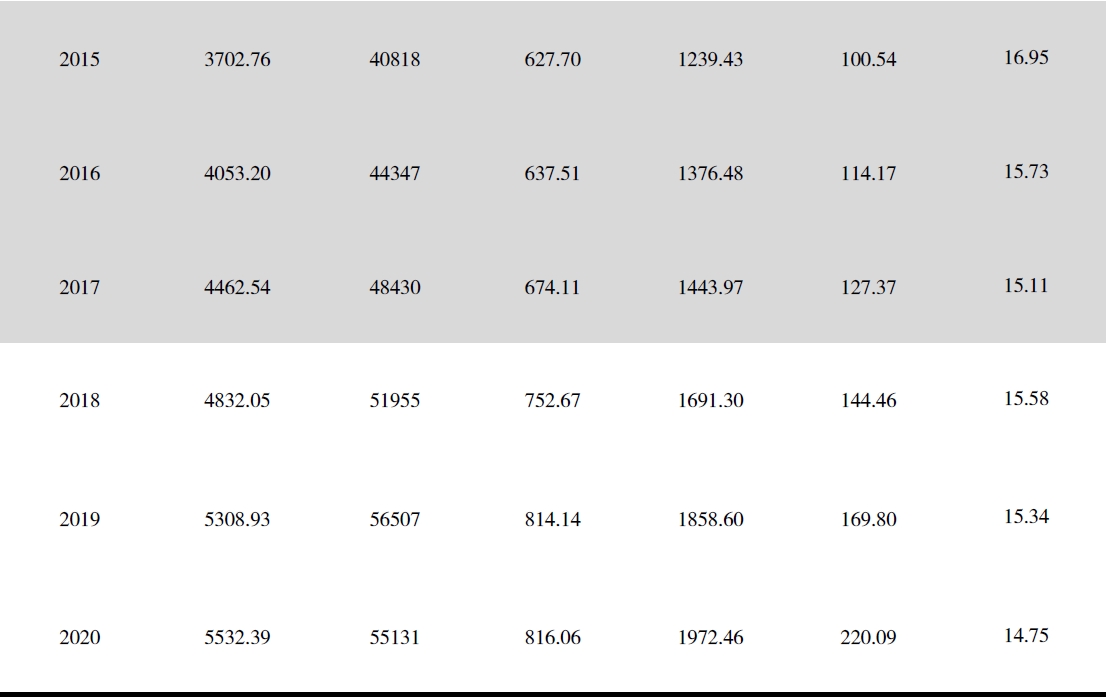The height and width of the screenshot is (700, 1108).
Task: Select the 1239.43 value
Action: pyautogui.click(x=710, y=59)
